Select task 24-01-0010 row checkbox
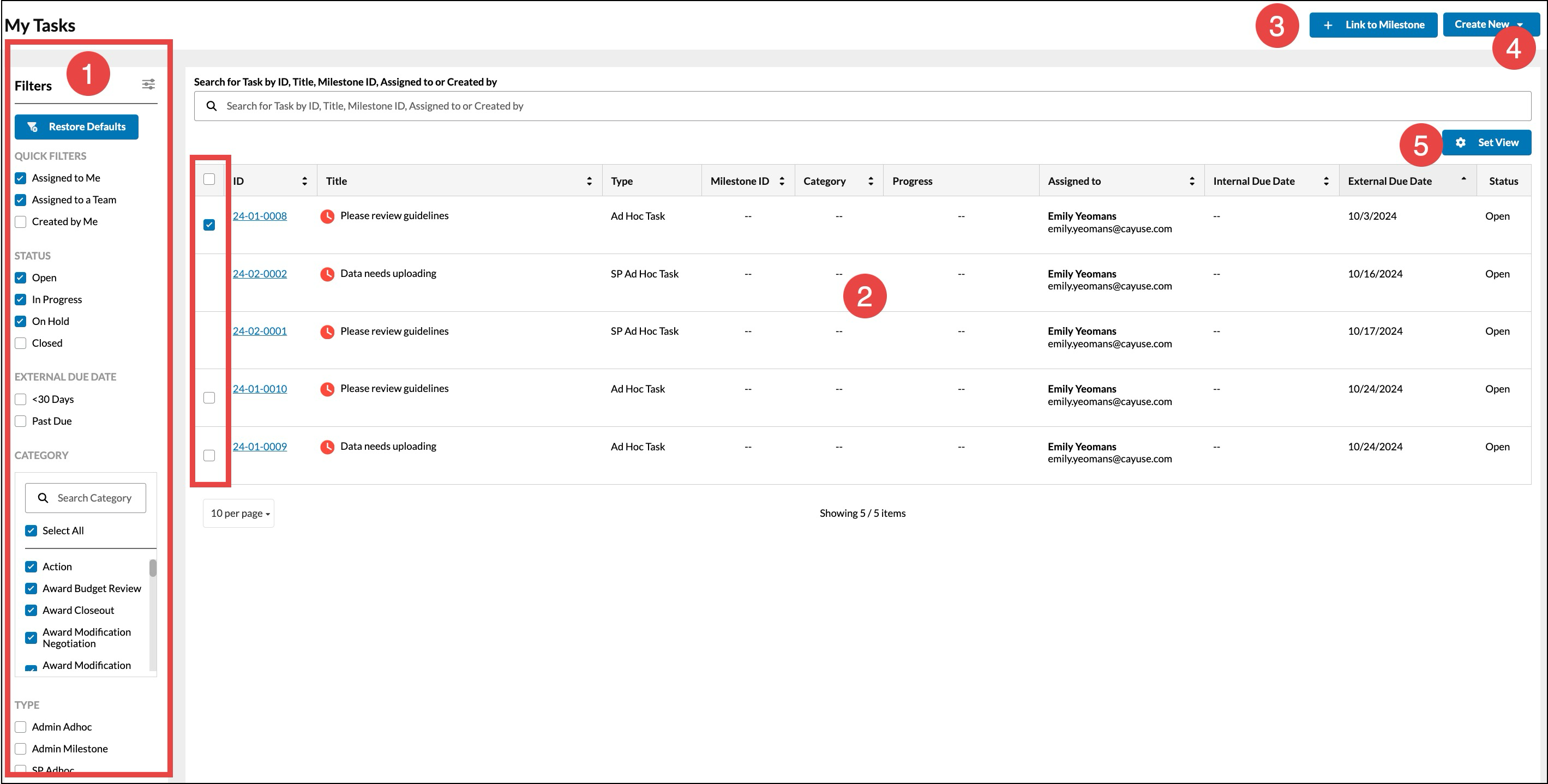Image resolution: width=1548 pixels, height=784 pixels. coord(209,397)
